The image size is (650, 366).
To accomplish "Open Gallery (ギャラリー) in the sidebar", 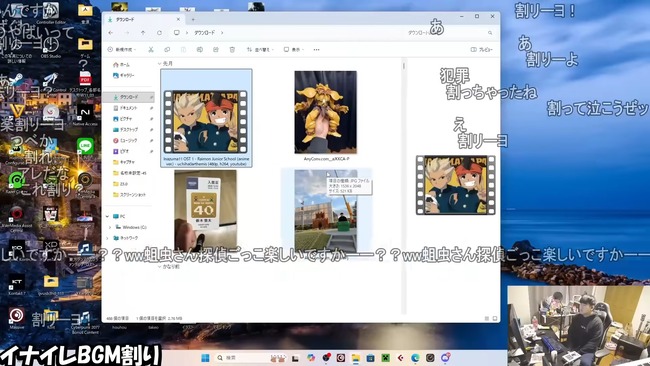I will (124, 75).
